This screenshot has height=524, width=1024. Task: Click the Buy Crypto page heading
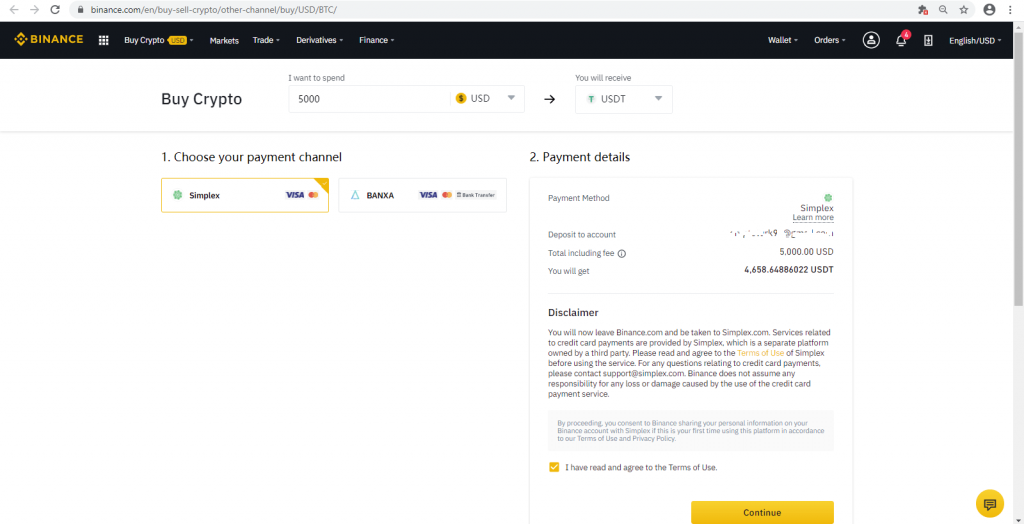(x=201, y=99)
